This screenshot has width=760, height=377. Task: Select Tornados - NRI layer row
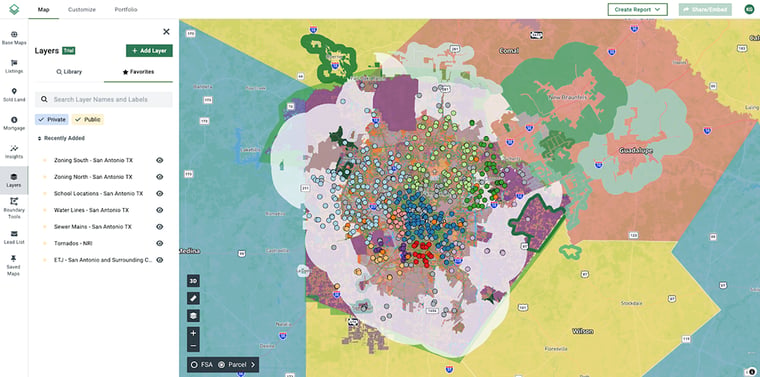click(73, 243)
